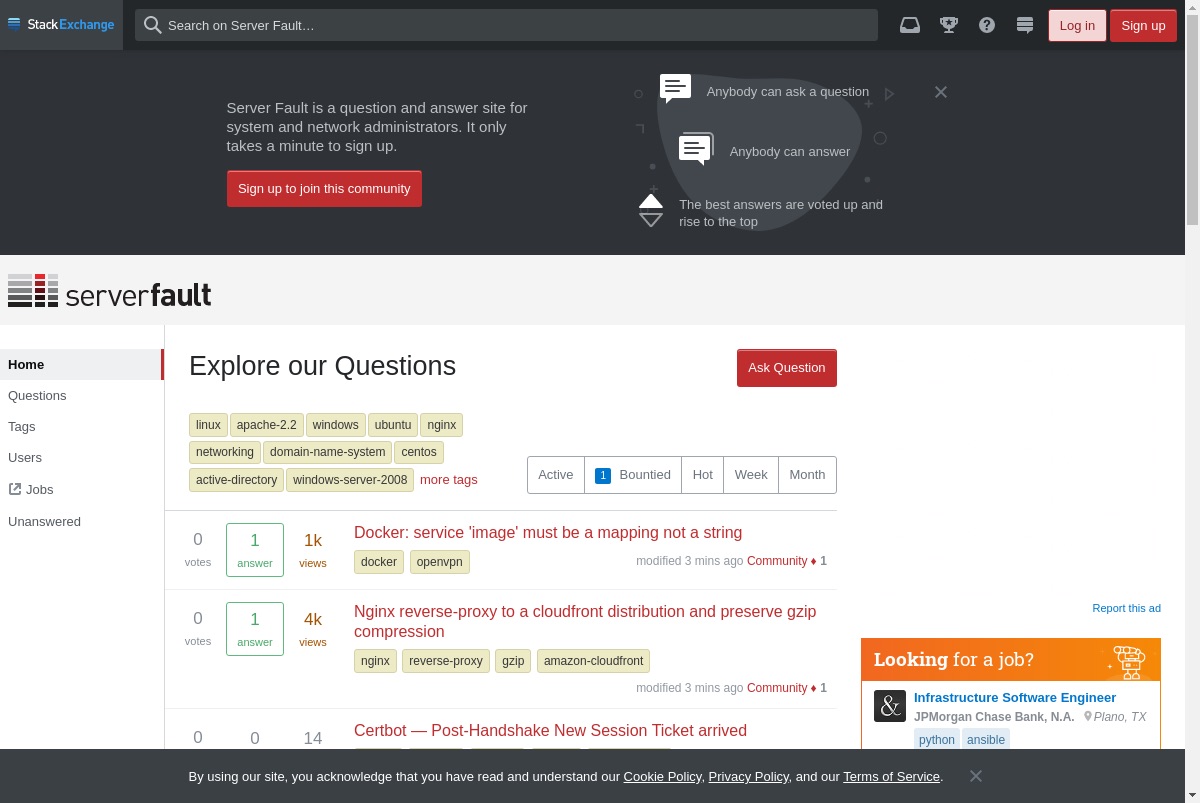Select the ubuntu tag
The height and width of the screenshot is (803, 1200).
coord(393,425)
